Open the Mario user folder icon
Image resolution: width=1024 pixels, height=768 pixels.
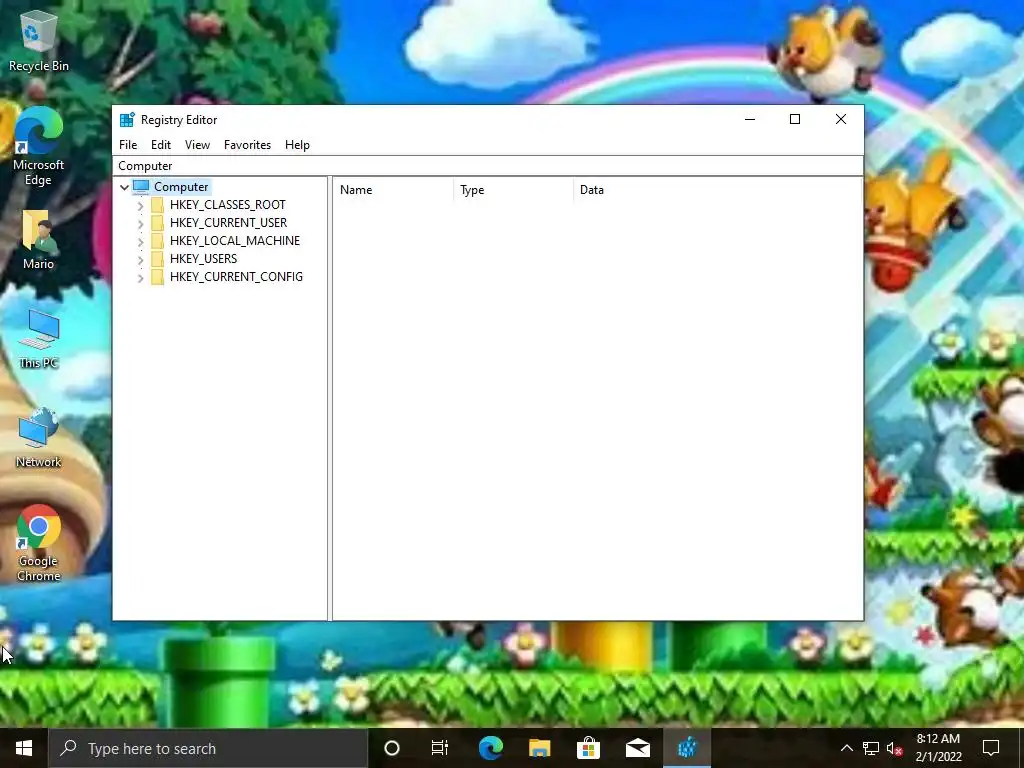(x=39, y=239)
